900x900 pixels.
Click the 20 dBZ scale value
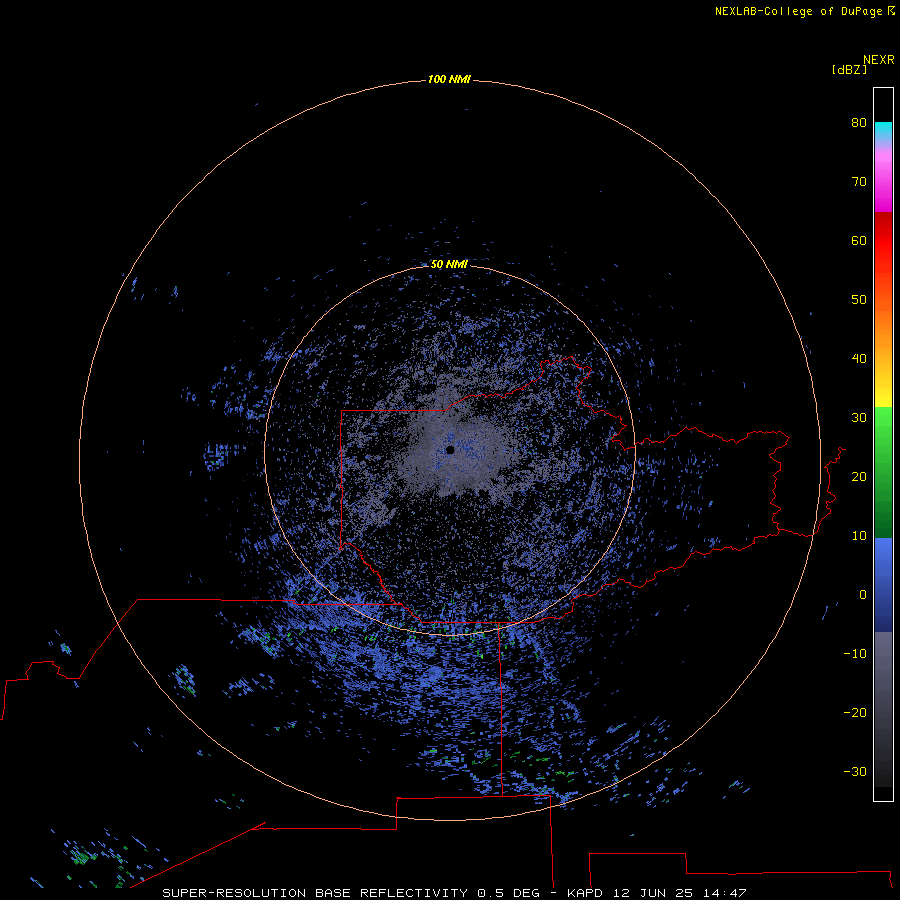coord(859,476)
